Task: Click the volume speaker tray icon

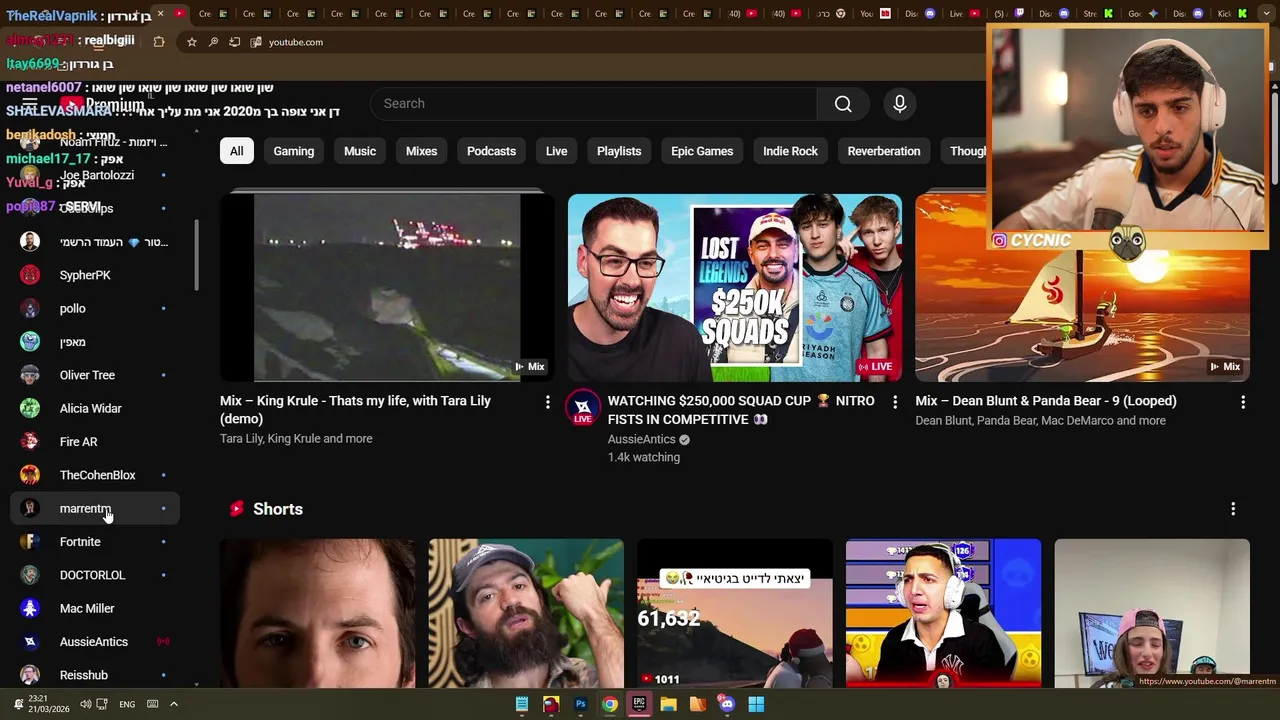Action: pos(85,704)
